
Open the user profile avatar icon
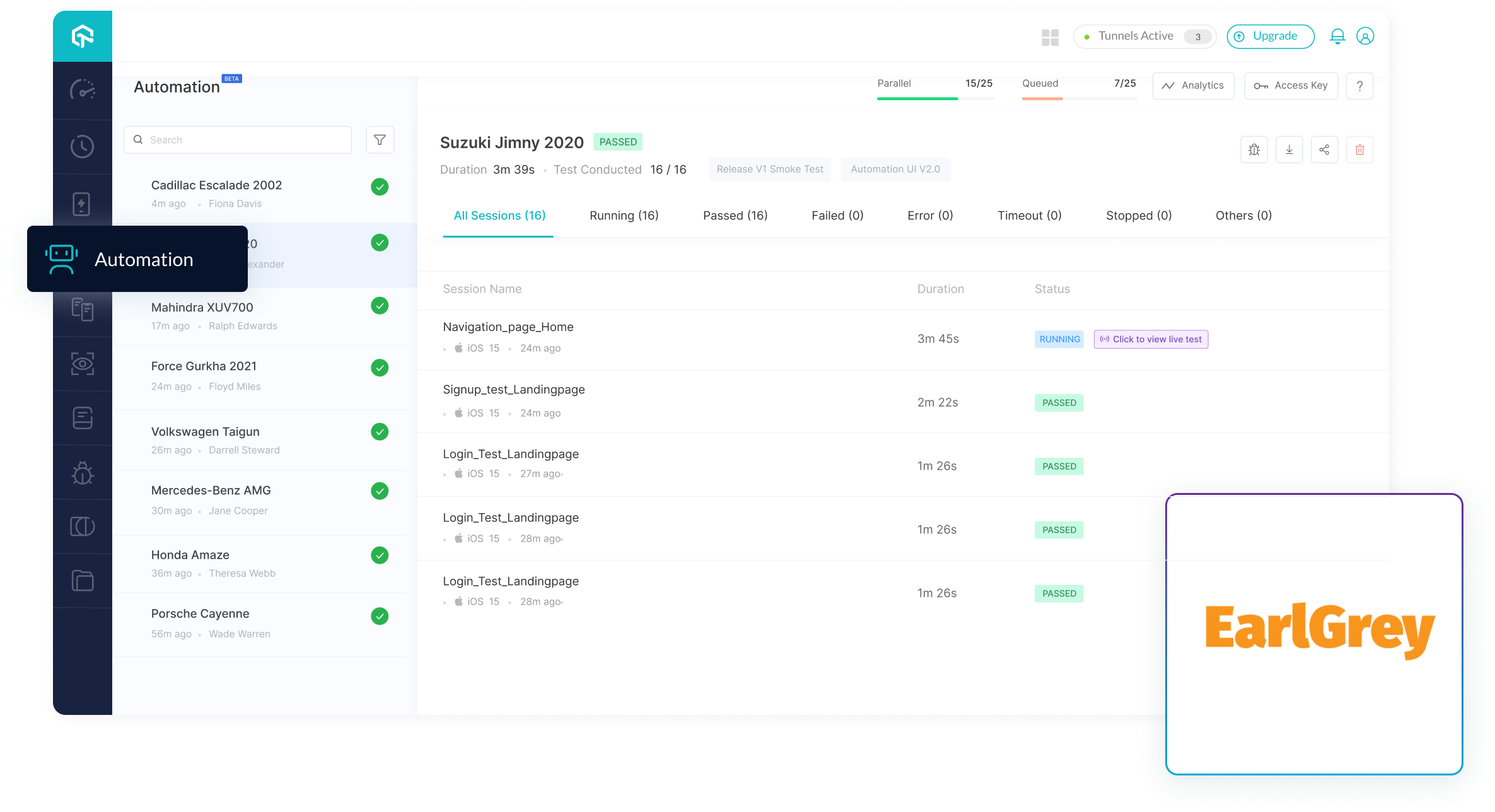pyautogui.click(x=1365, y=37)
